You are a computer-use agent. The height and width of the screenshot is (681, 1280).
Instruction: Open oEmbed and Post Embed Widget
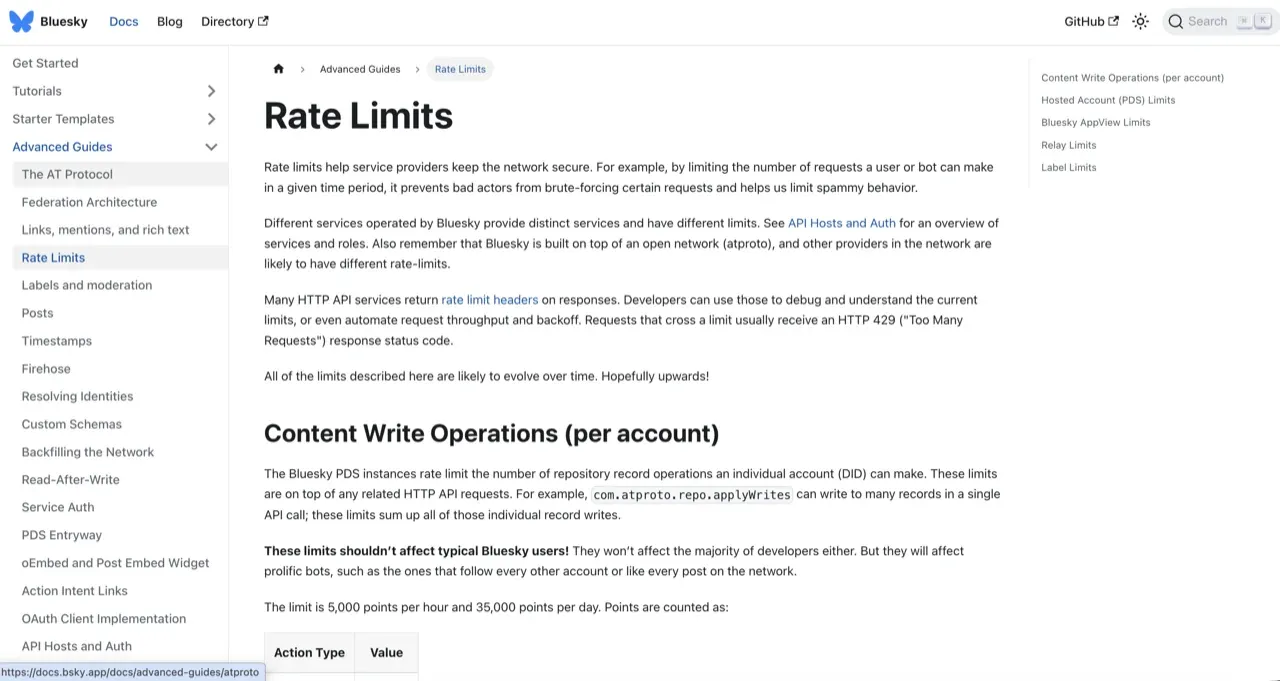pos(115,563)
